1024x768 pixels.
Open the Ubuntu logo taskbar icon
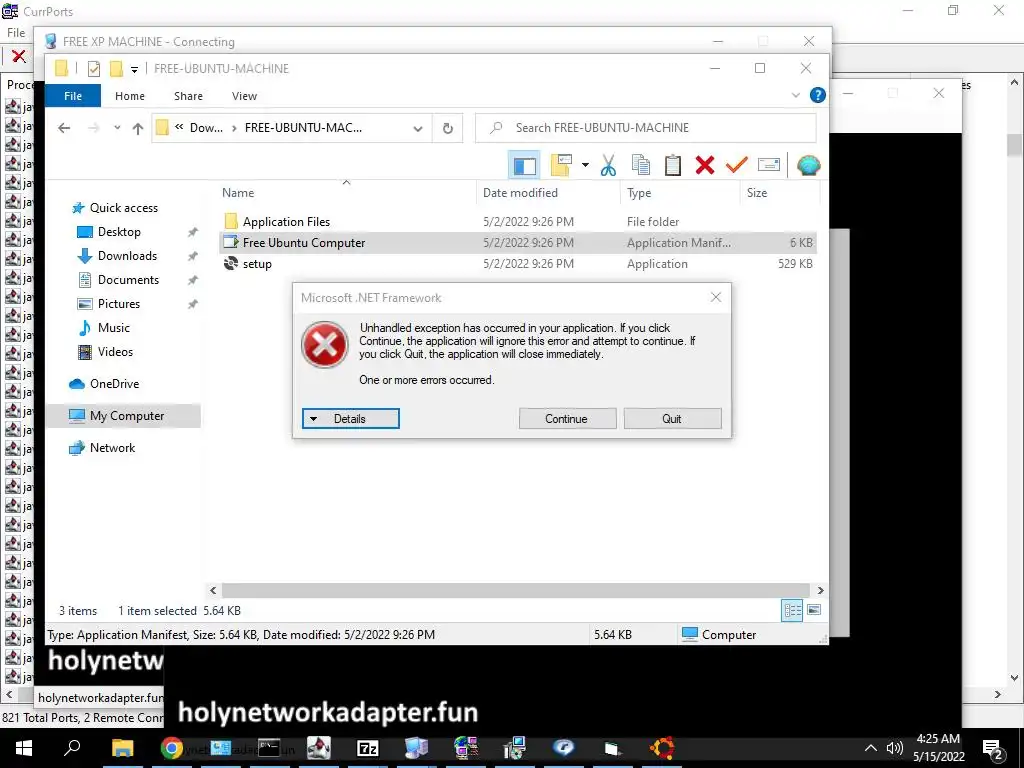(662, 748)
